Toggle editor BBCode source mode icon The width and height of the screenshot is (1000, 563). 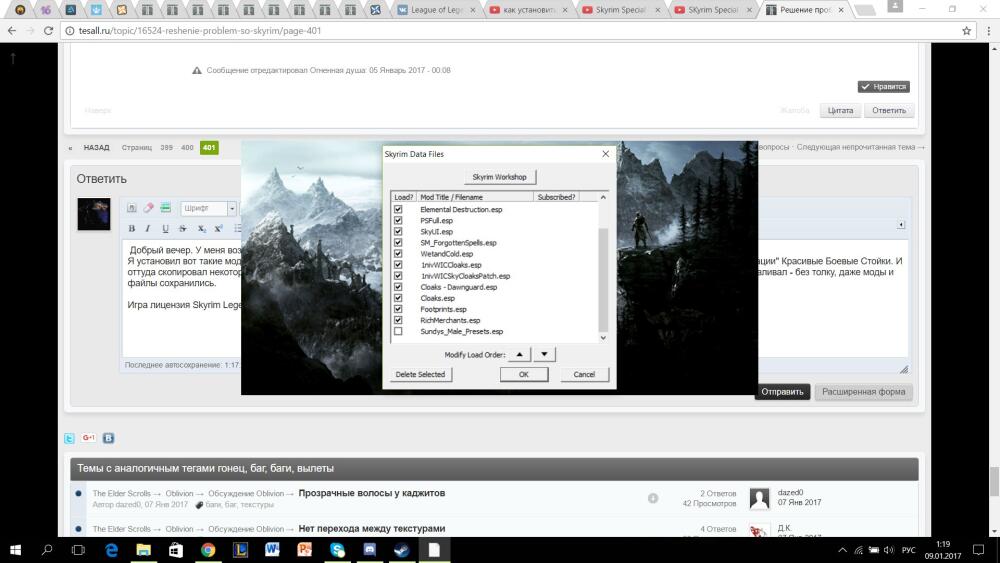(x=131, y=208)
